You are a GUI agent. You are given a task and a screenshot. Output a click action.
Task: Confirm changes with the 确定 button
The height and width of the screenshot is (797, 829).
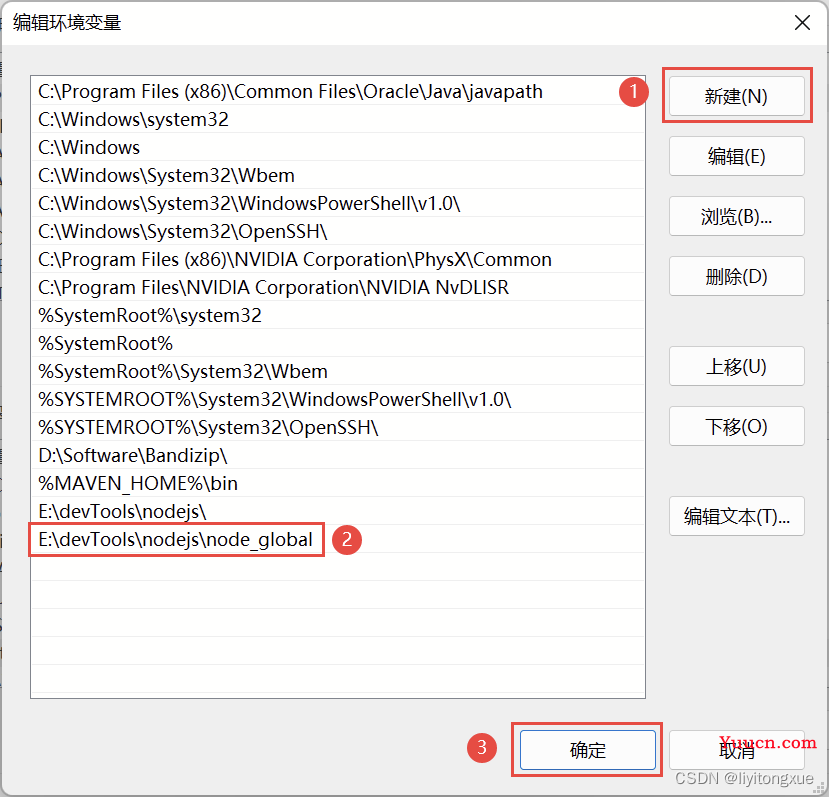[x=587, y=750]
